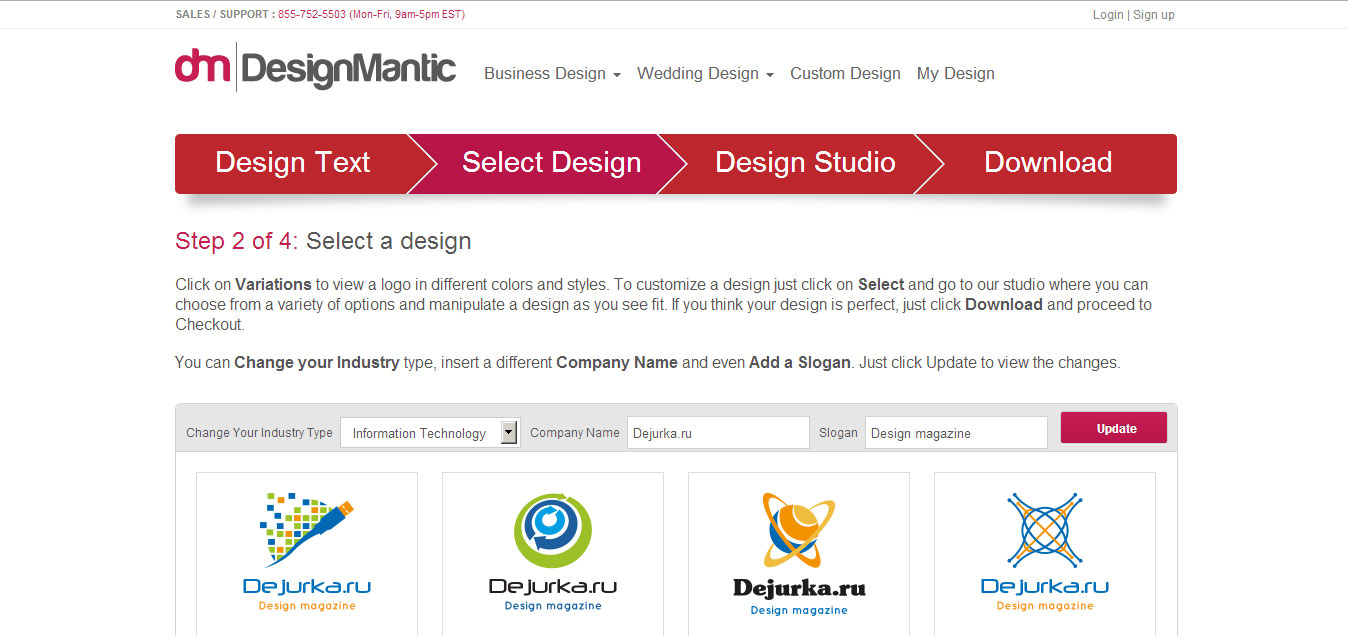Click the Sign up link
Image resolution: width=1348 pixels, height=636 pixels.
coord(1154,15)
